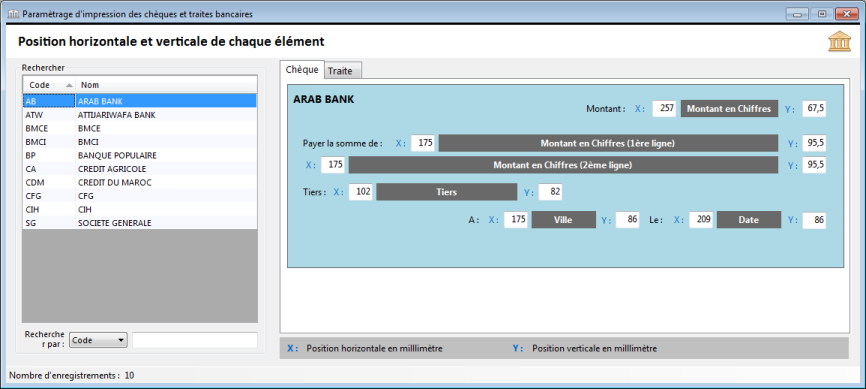Click the title bar application icon
Screen dimensions: 866x389
13,14
